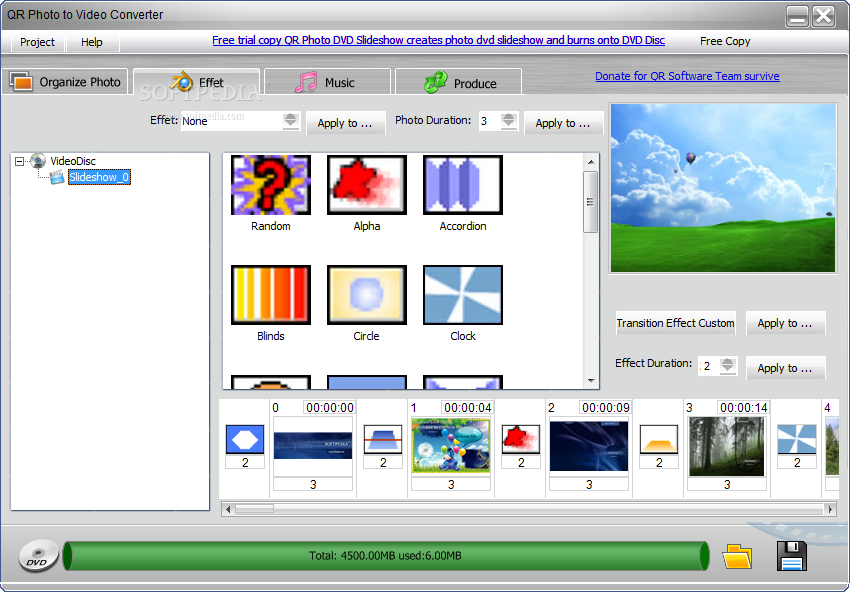Click Apply to next to Photo Duration

point(563,123)
